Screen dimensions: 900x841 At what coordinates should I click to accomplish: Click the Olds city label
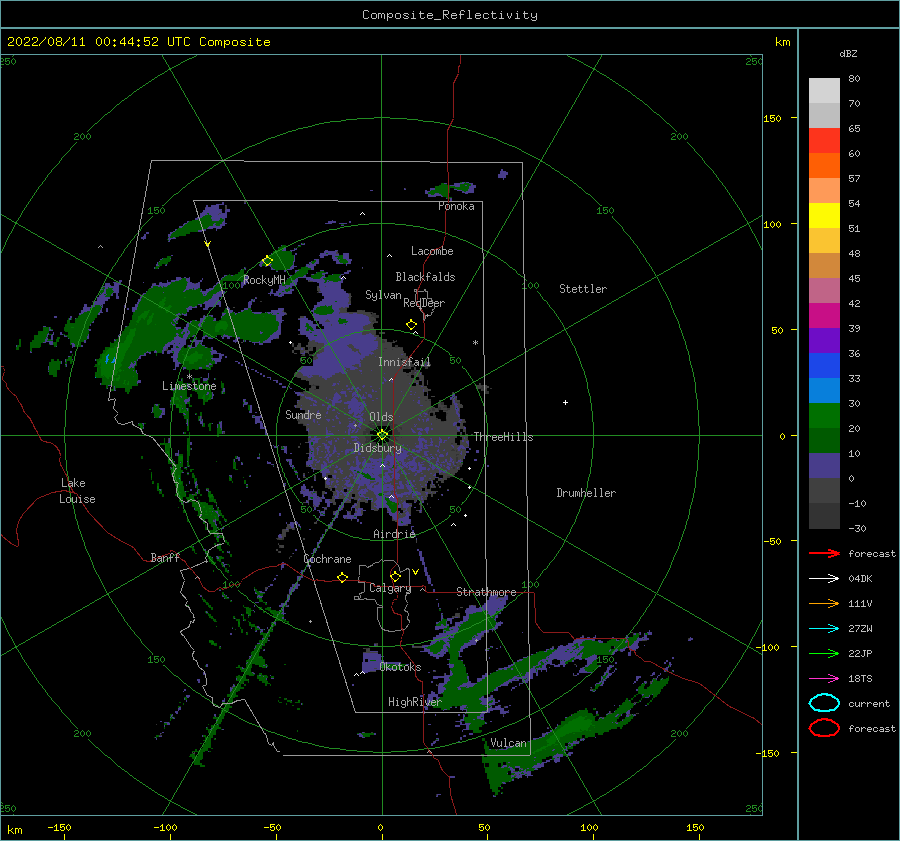pyautogui.click(x=381, y=417)
